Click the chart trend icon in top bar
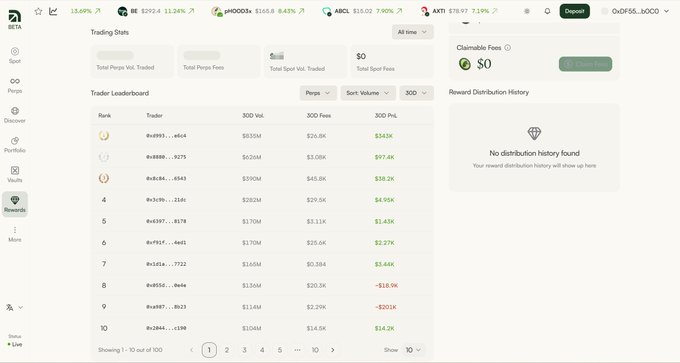 53,11
